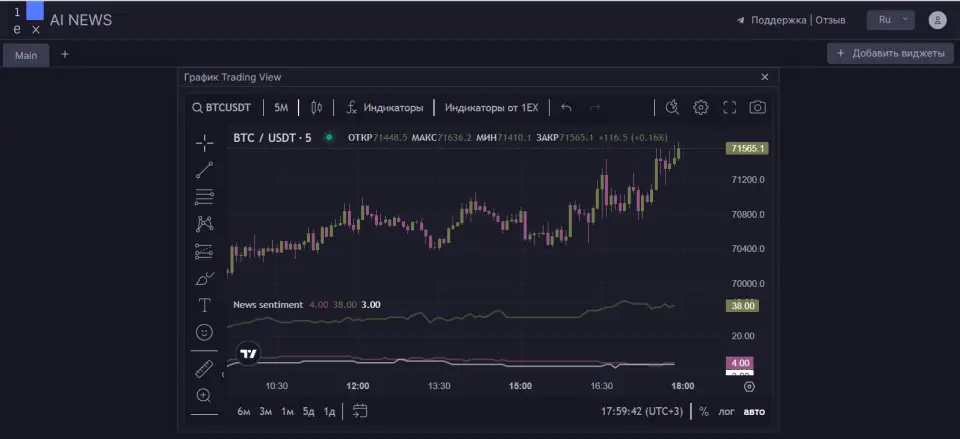Image resolution: width=960 pixels, height=439 pixels.
Task: Enter fullscreen chart mode
Action: tap(729, 108)
